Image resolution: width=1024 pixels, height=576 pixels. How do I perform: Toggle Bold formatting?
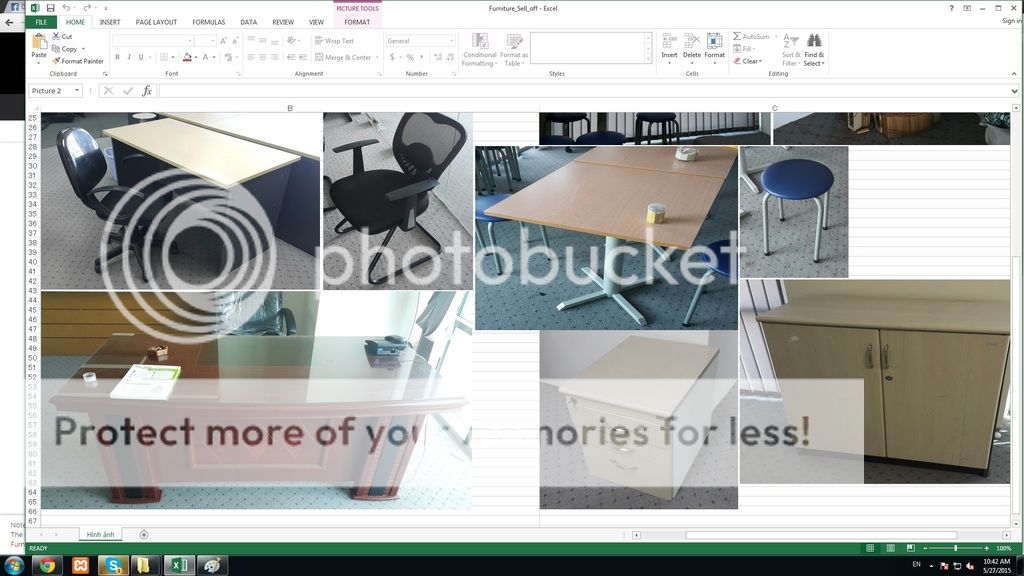point(118,57)
